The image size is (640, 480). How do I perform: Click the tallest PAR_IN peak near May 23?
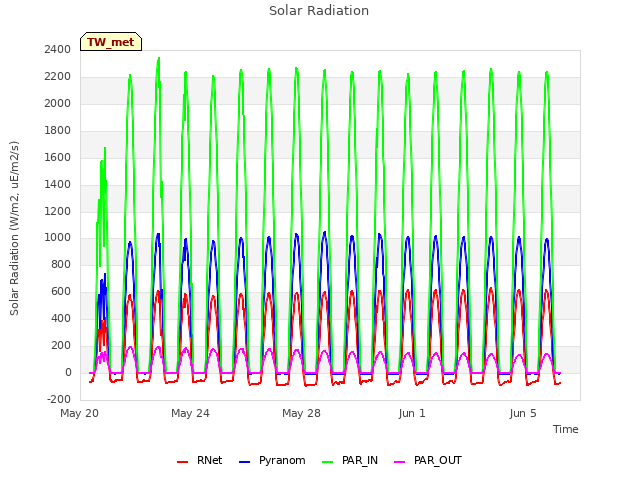pyautogui.click(x=159, y=58)
